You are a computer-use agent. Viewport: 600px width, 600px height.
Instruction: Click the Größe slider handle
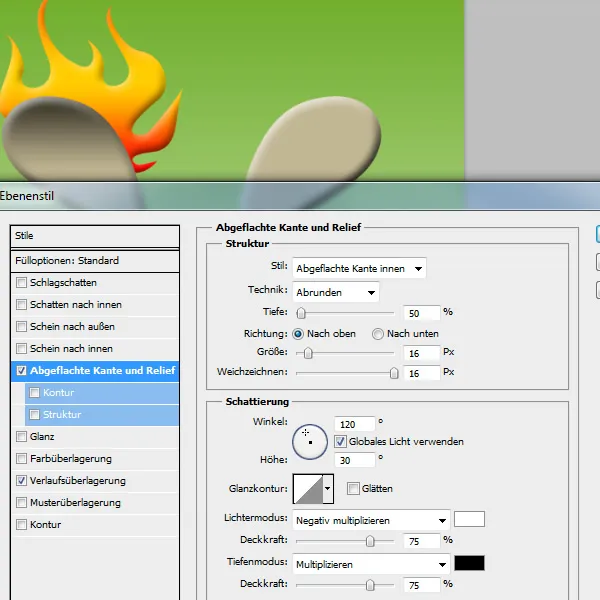coord(308,353)
